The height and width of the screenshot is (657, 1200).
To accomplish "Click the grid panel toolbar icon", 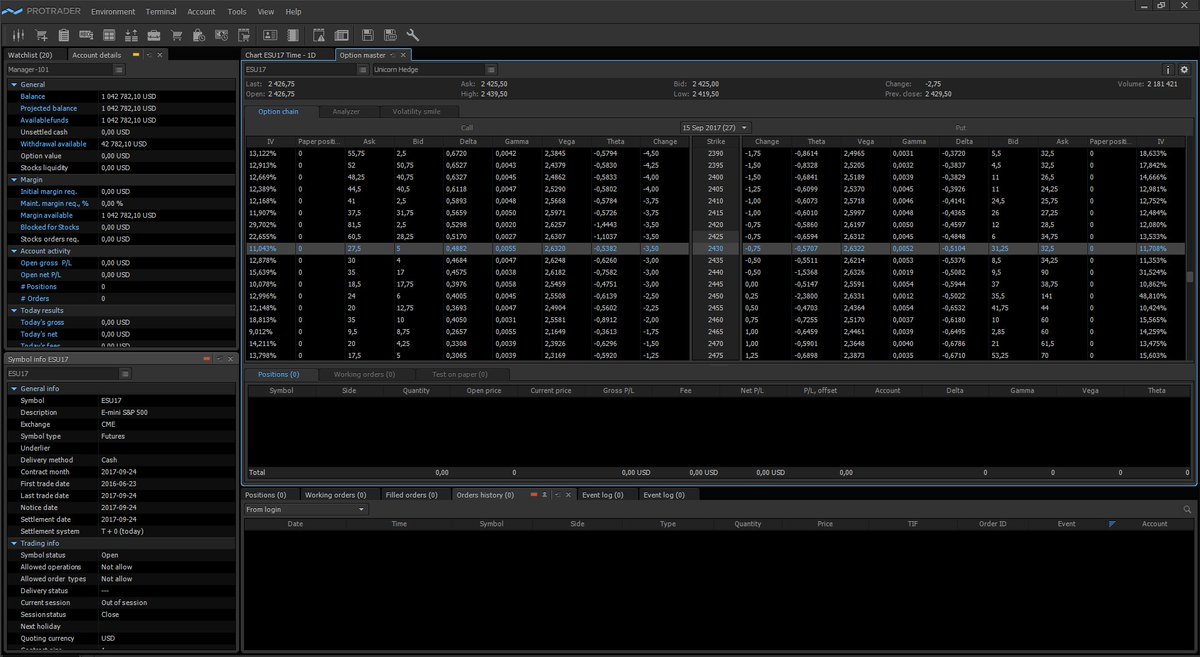I will click(109, 35).
